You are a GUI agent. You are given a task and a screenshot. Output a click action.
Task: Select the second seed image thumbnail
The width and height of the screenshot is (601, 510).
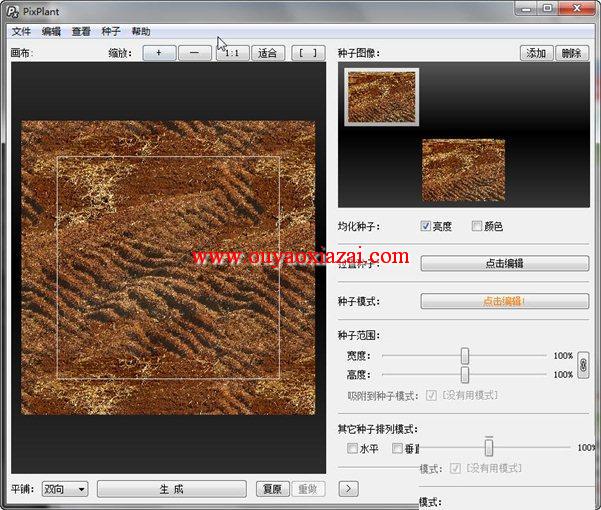(x=463, y=171)
